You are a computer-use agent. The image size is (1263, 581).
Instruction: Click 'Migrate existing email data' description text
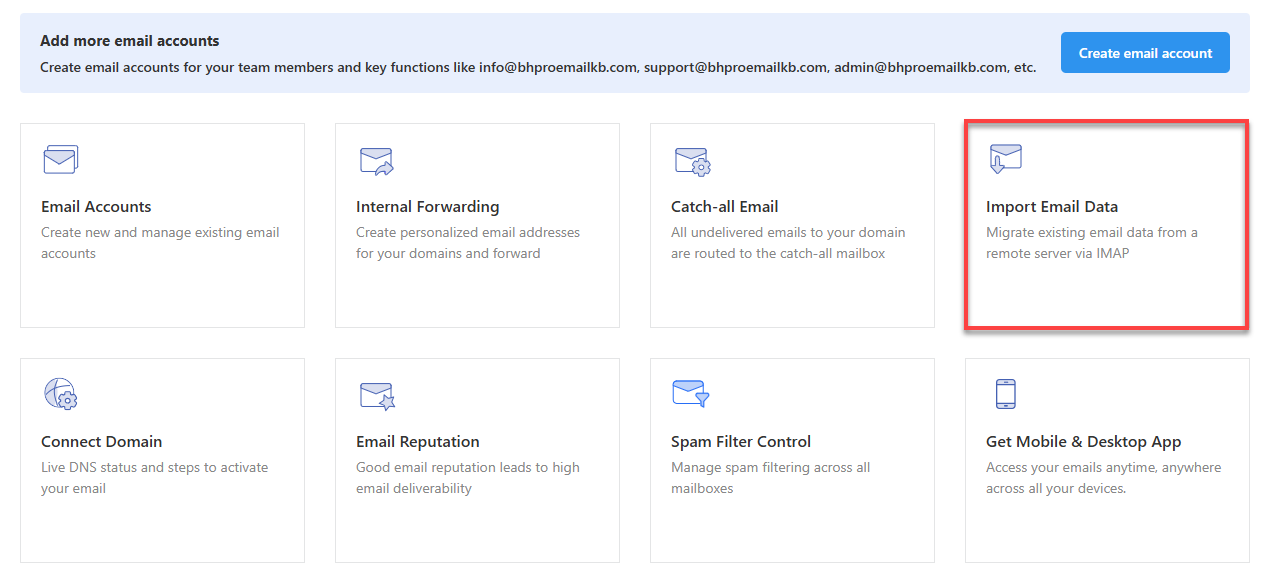[x=1092, y=243]
